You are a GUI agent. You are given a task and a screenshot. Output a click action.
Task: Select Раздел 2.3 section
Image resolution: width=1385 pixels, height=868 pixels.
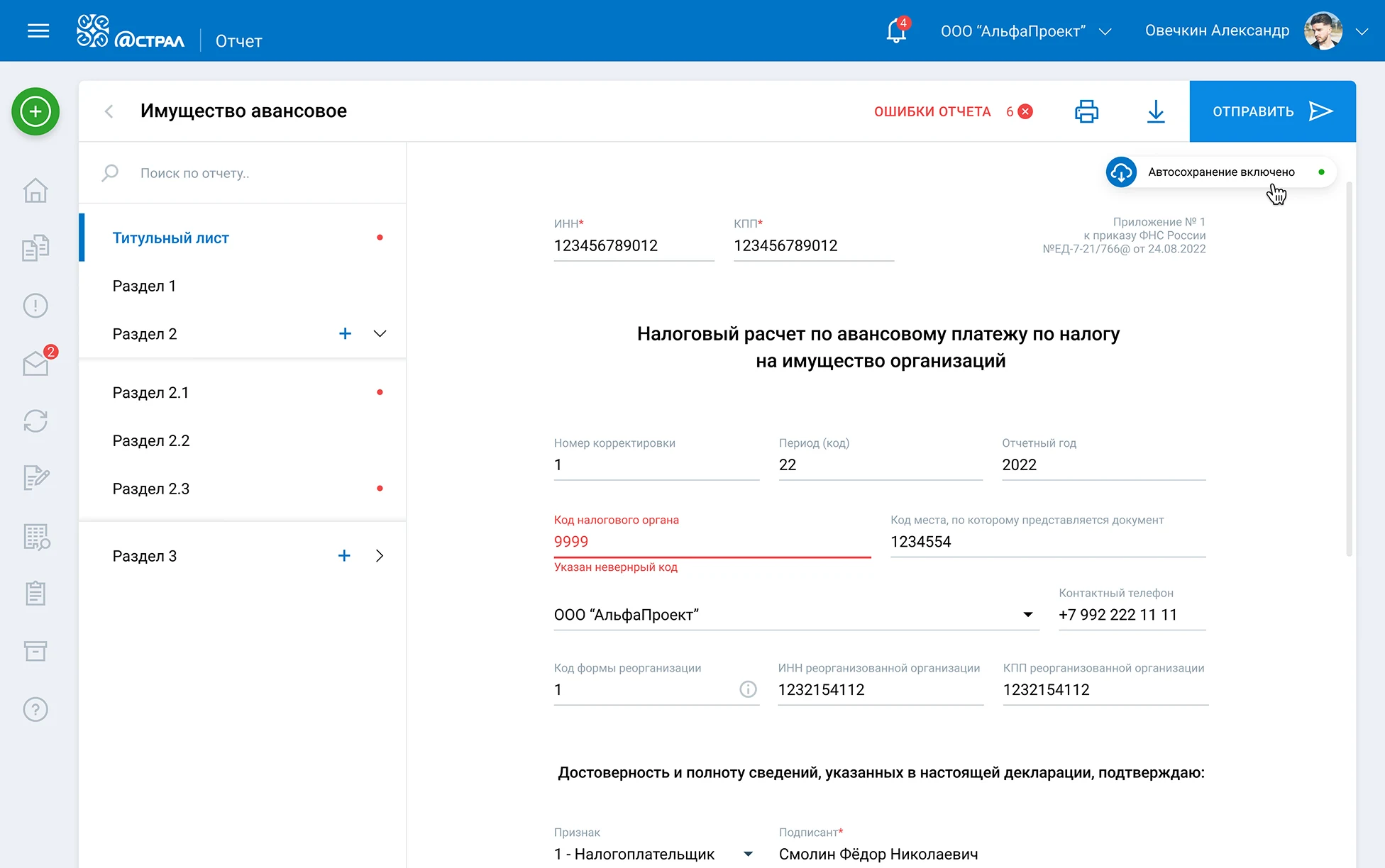click(242, 489)
